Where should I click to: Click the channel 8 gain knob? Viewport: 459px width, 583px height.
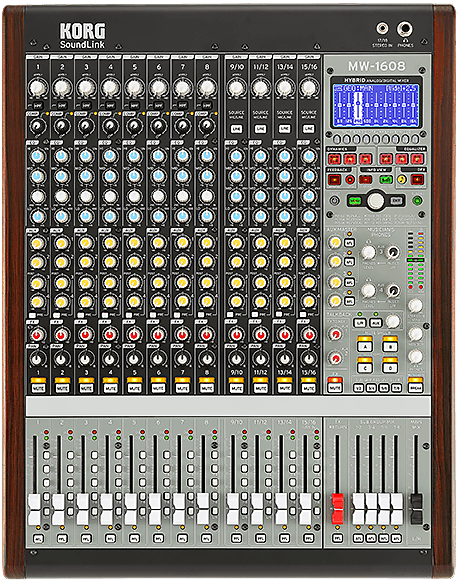point(206,88)
